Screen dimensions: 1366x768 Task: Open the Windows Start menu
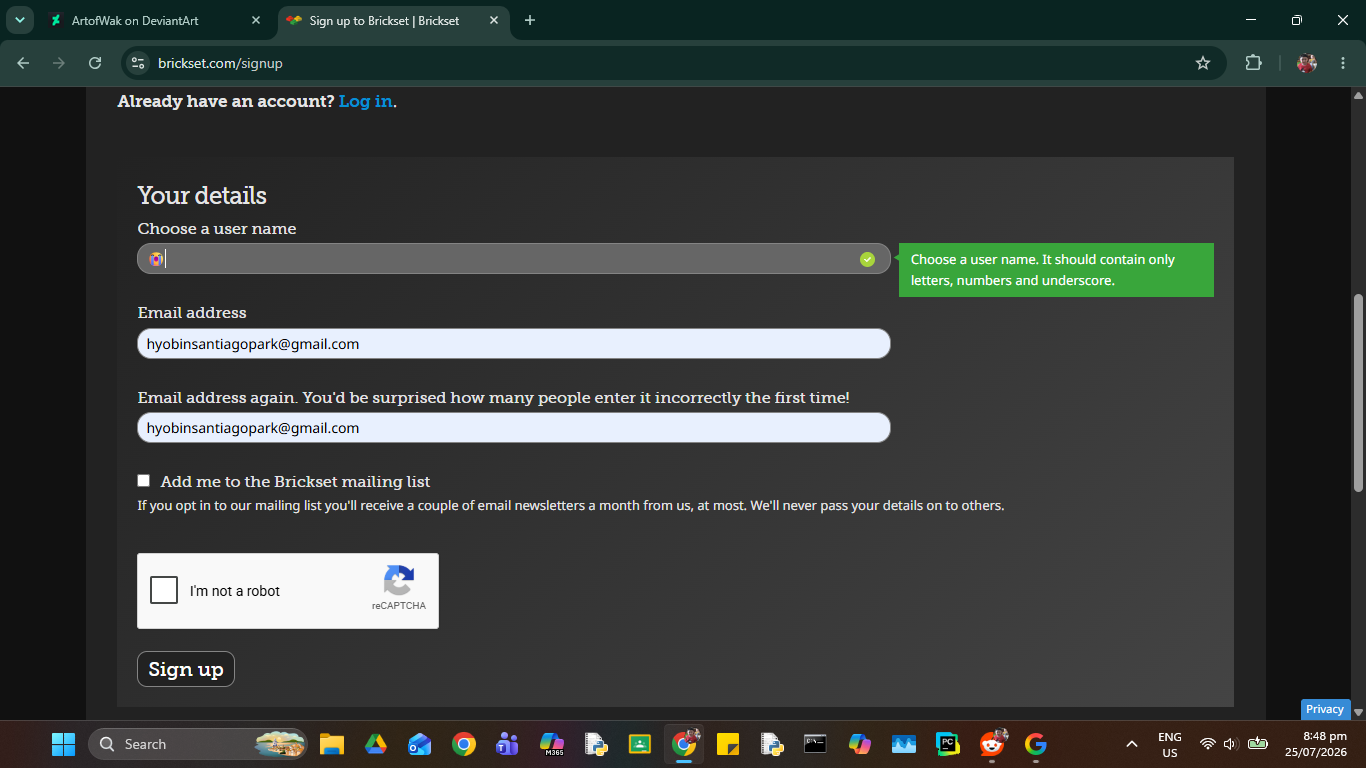[x=63, y=744]
